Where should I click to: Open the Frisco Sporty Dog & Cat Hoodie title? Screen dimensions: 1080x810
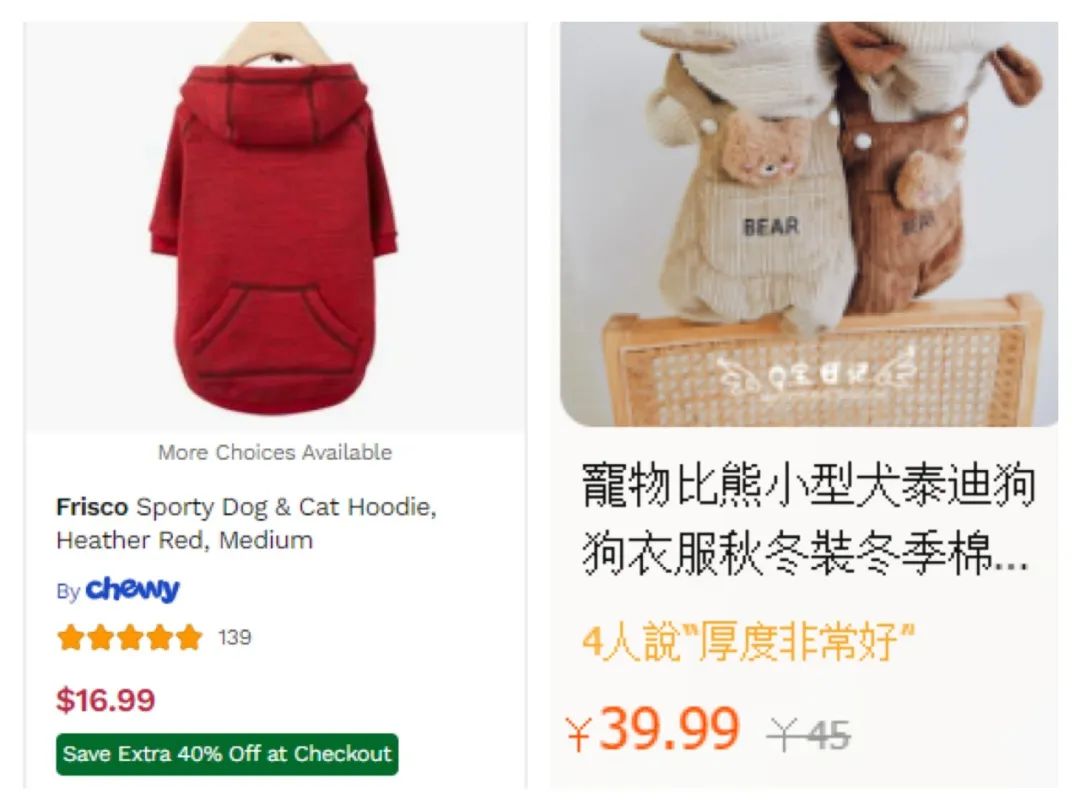pyautogui.click(x=247, y=523)
